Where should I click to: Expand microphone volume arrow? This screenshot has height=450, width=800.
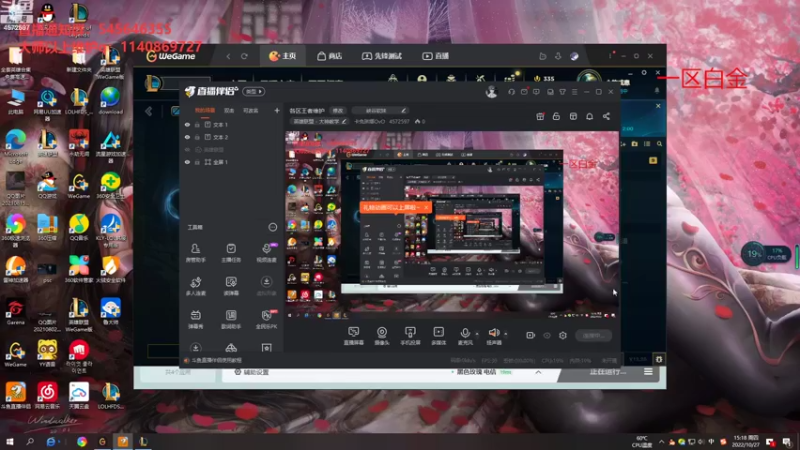pos(477,334)
